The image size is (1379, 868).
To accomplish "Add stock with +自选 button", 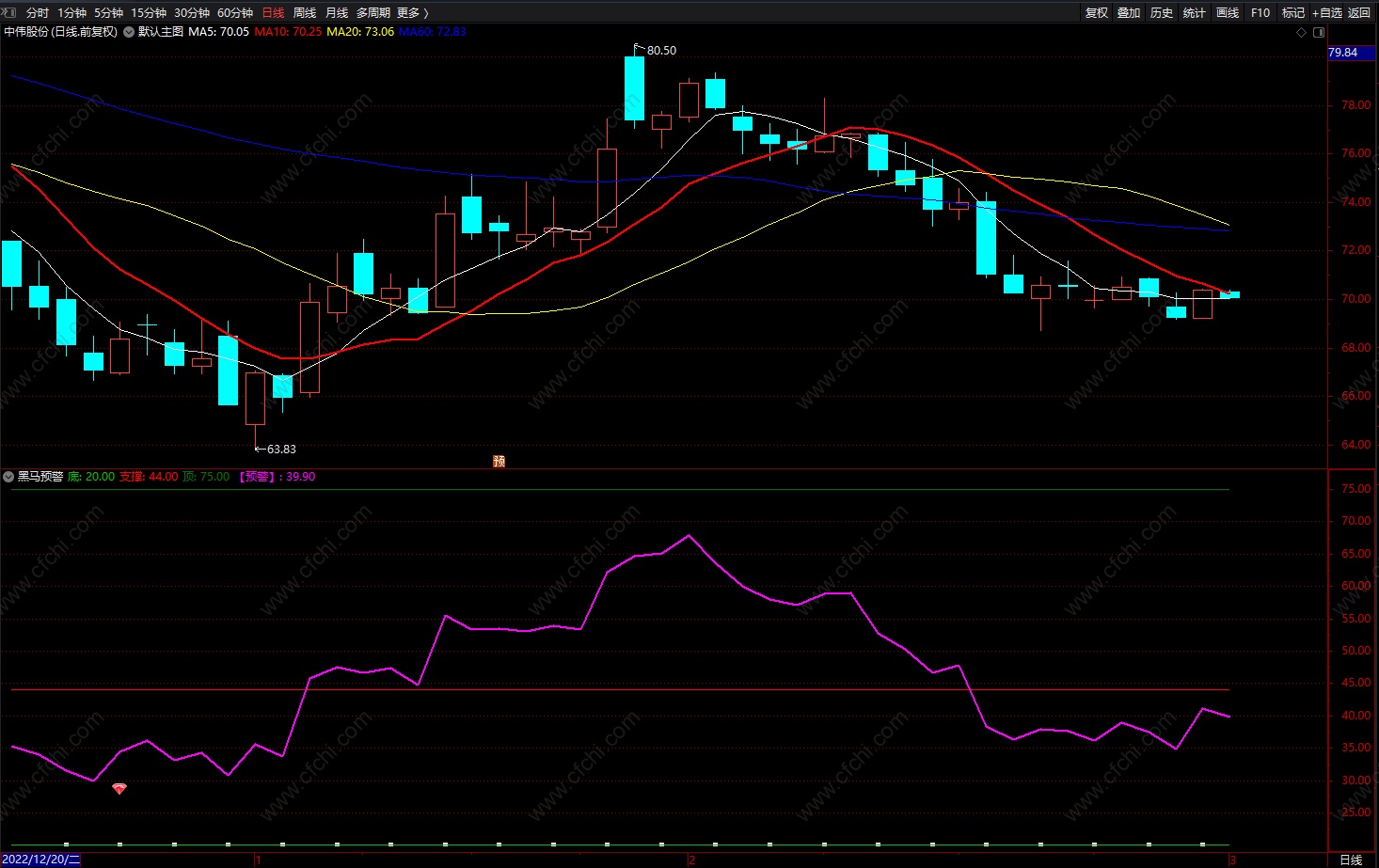I will 1327,12.
